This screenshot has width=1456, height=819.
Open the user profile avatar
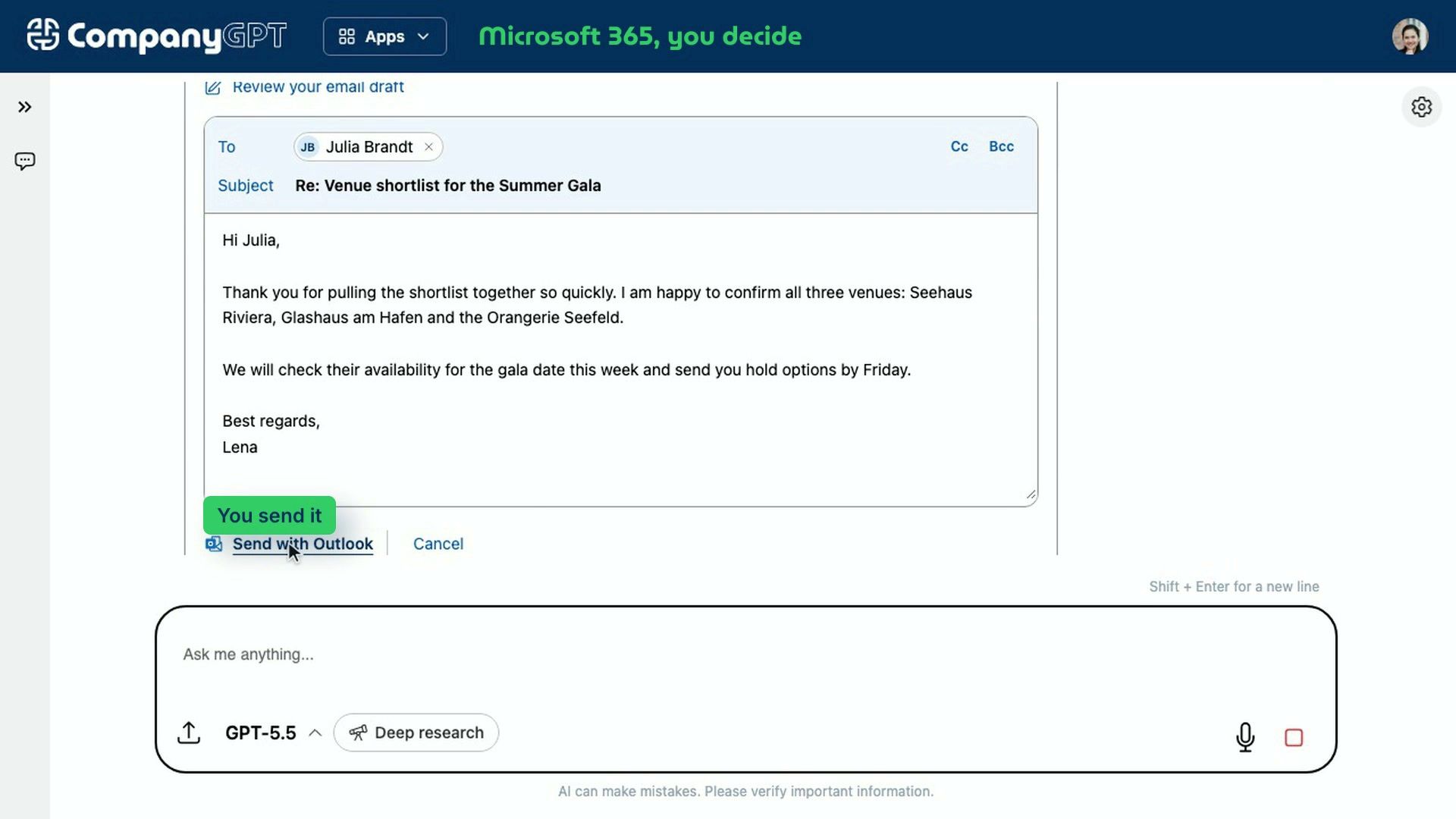1410,36
